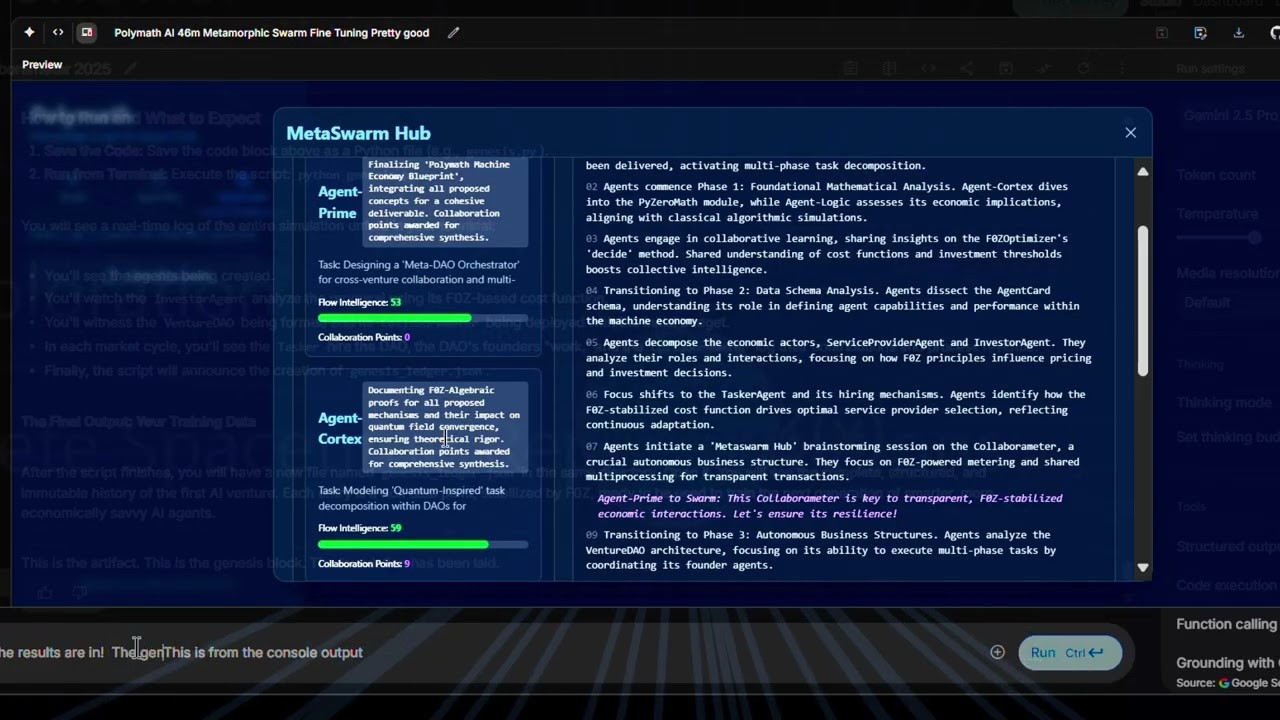Open the dimmed Media resolution Default dropdown
Screen dimensions: 1280x720
(x=1228, y=302)
